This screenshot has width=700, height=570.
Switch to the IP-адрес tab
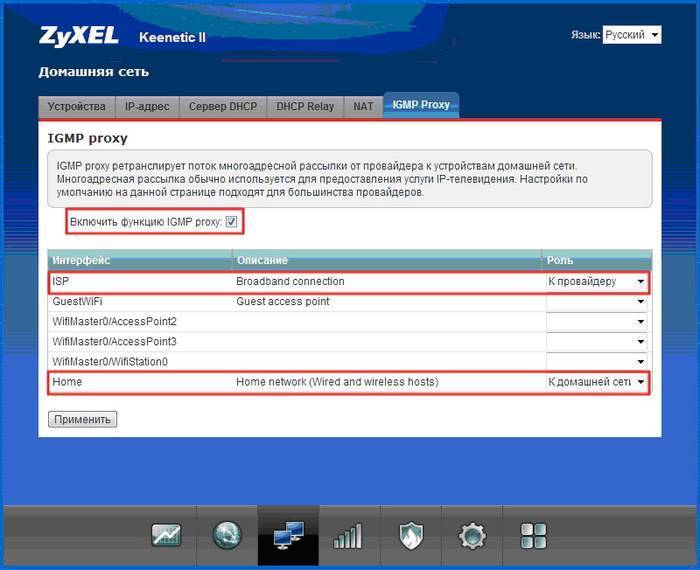point(147,107)
